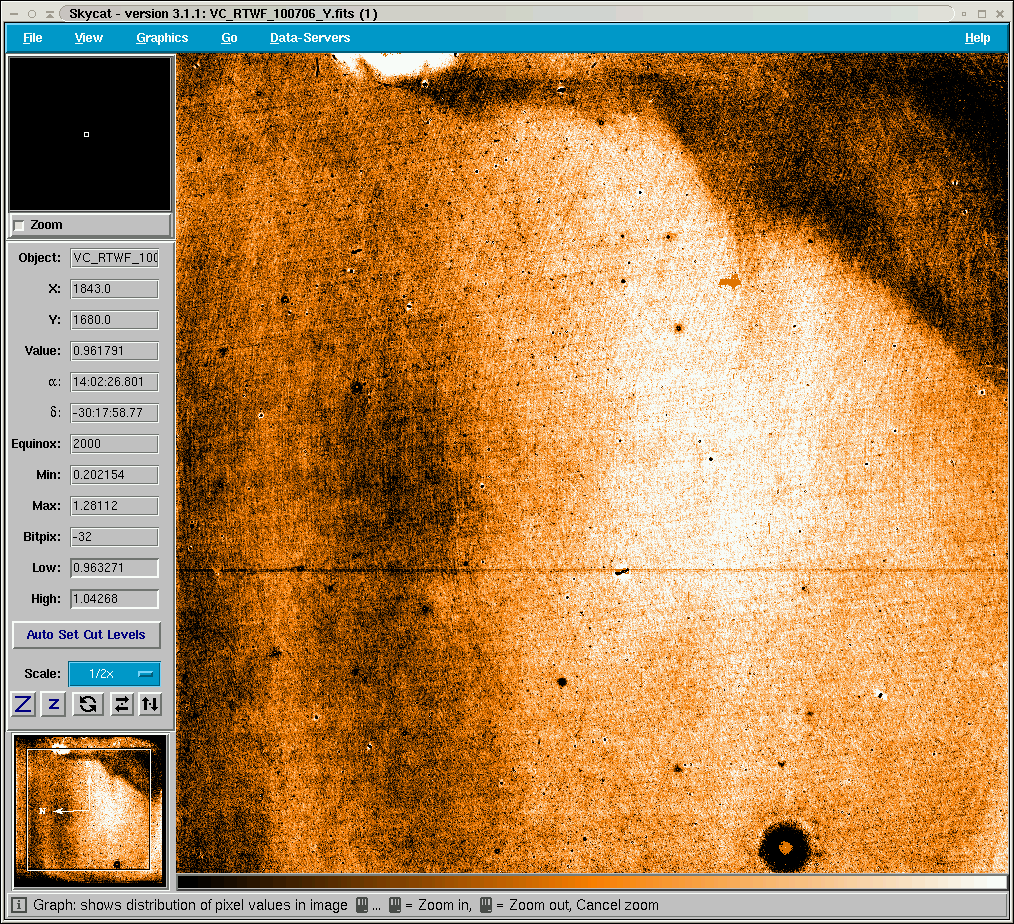Click the "Equinox:" label
Viewport: 1014px width, 924px height.
(36, 444)
